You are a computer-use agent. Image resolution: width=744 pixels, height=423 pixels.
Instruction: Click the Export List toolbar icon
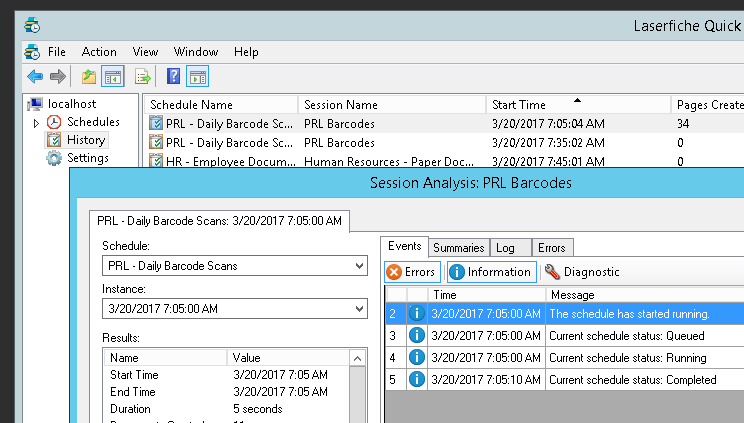coord(142,76)
